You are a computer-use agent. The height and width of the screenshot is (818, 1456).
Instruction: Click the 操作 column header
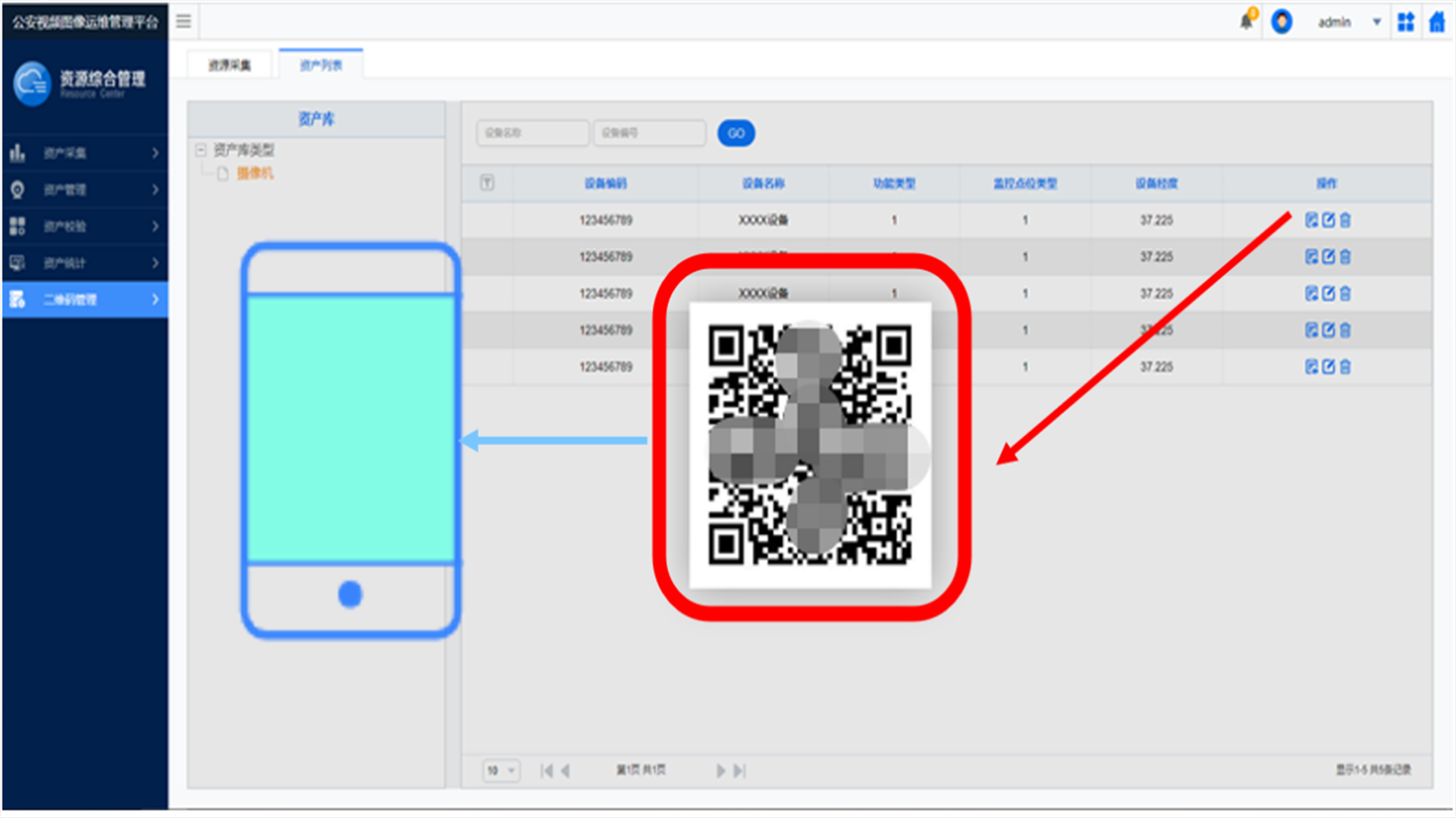[1326, 183]
